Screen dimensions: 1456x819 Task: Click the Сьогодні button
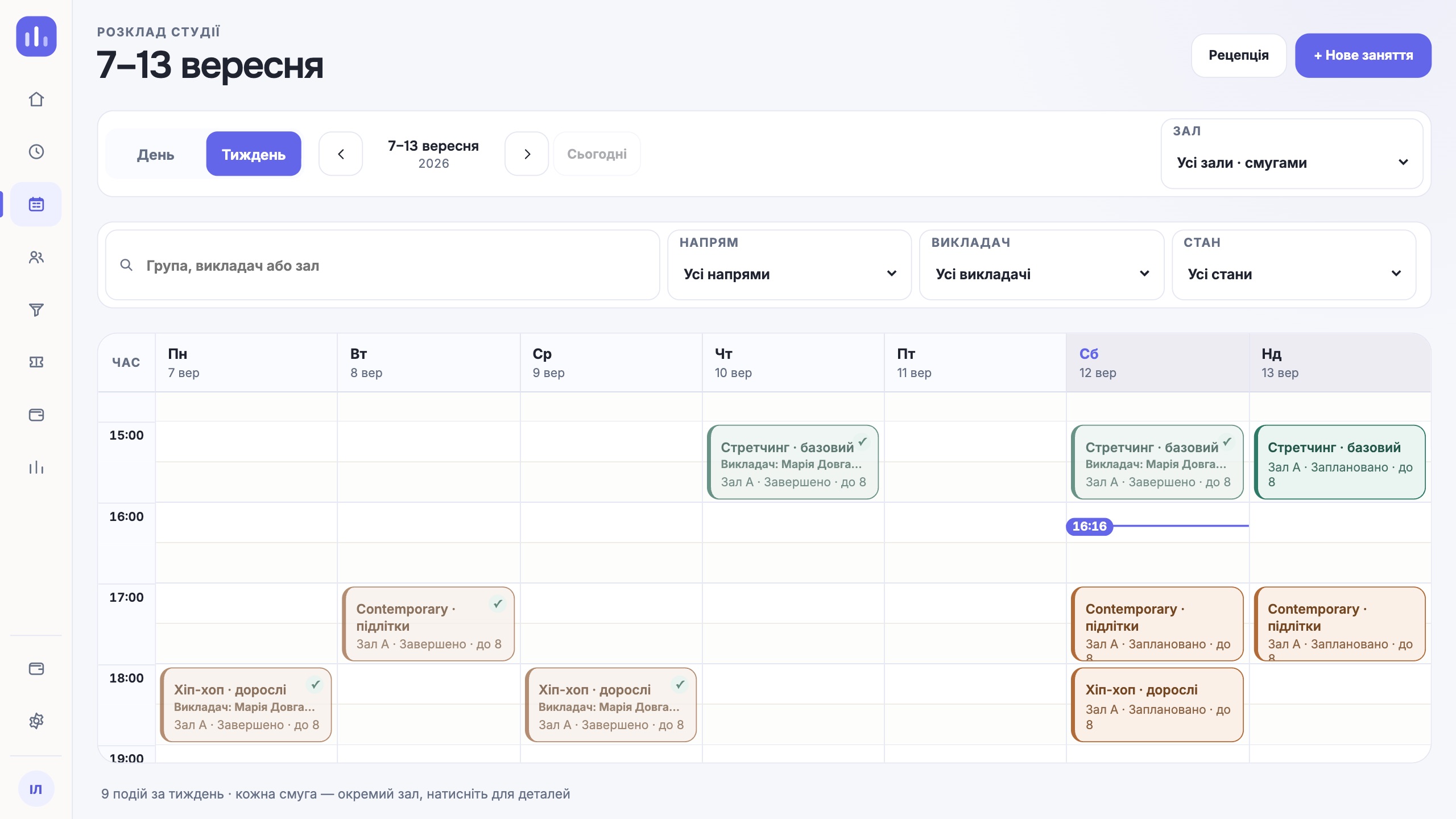point(597,154)
